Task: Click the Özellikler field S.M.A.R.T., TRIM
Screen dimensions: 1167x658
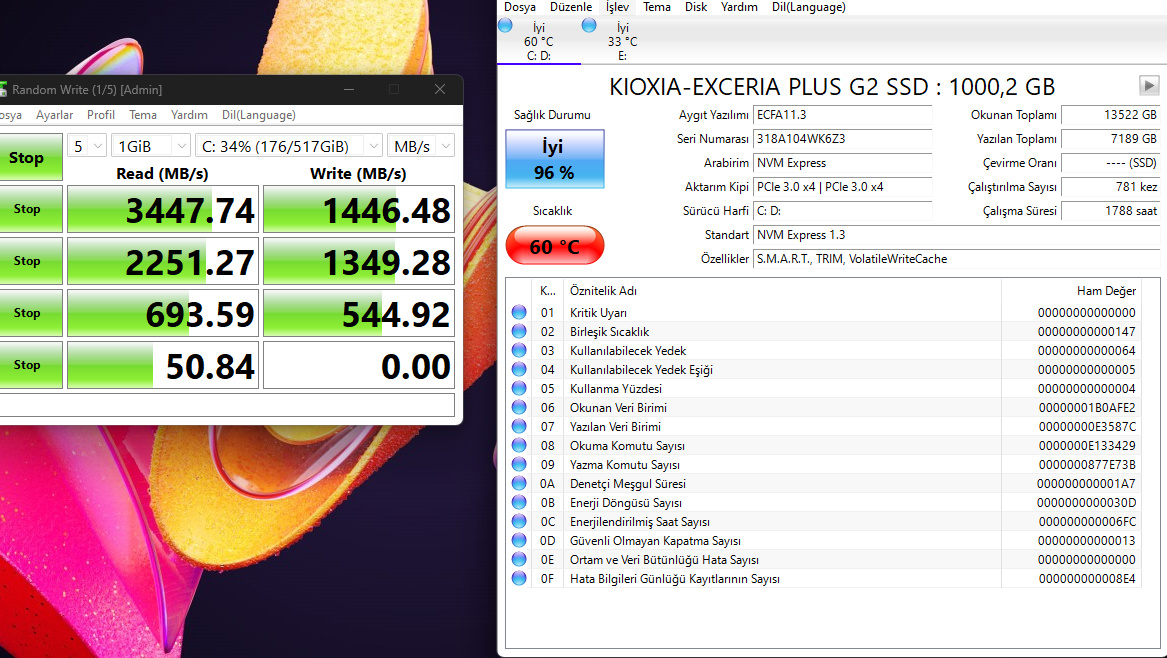Action: pyautogui.click(x=956, y=259)
